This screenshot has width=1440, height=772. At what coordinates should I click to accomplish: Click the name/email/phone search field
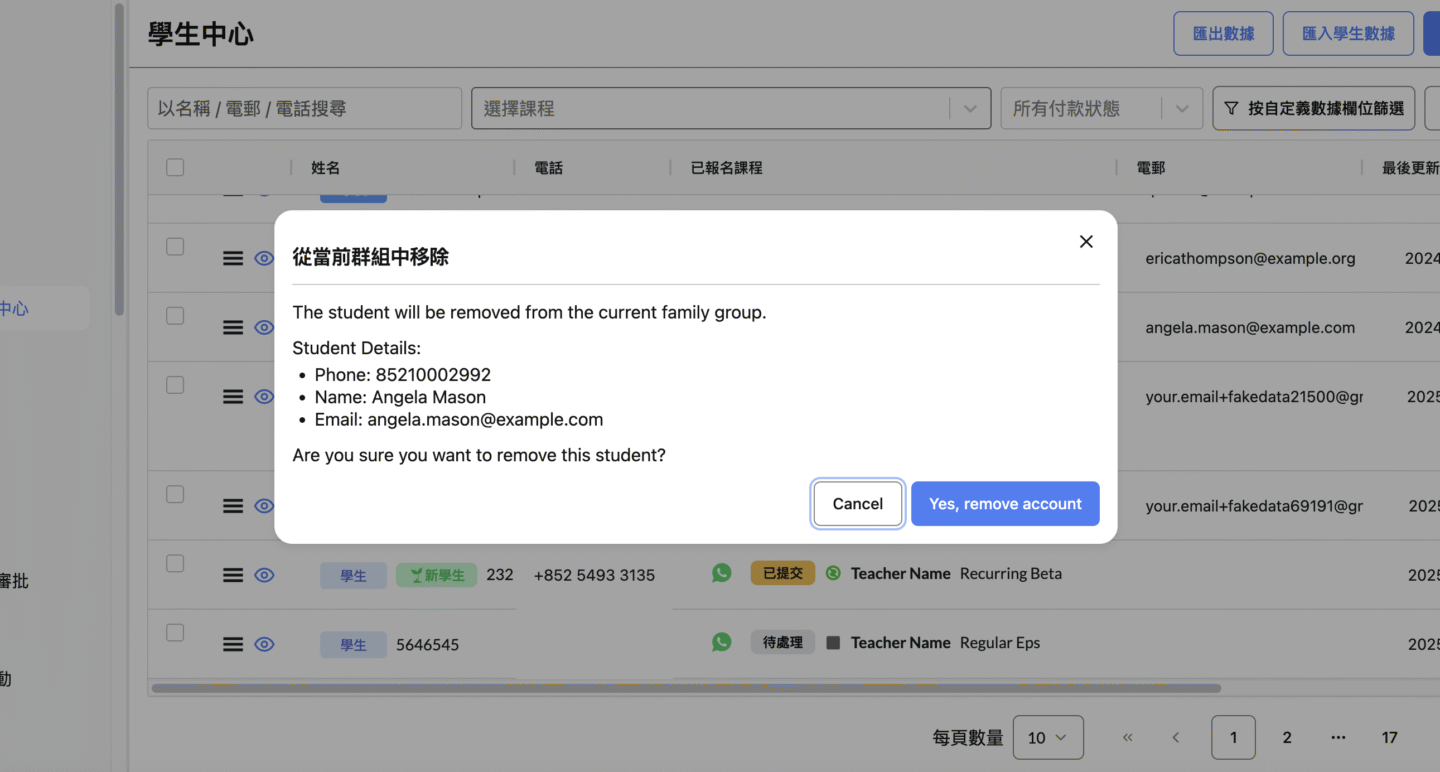304,108
